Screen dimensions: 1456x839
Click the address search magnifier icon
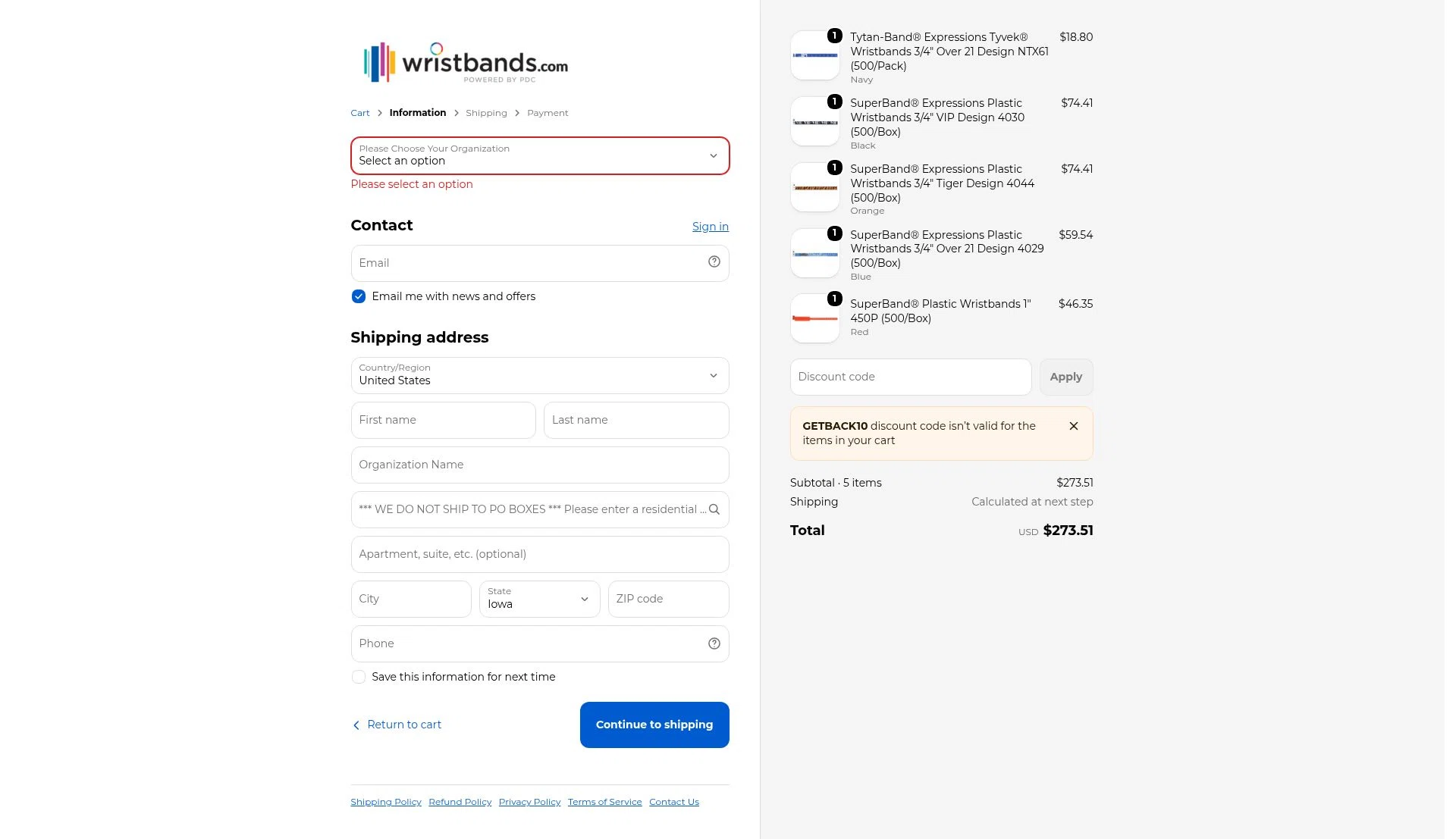pos(714,509)
